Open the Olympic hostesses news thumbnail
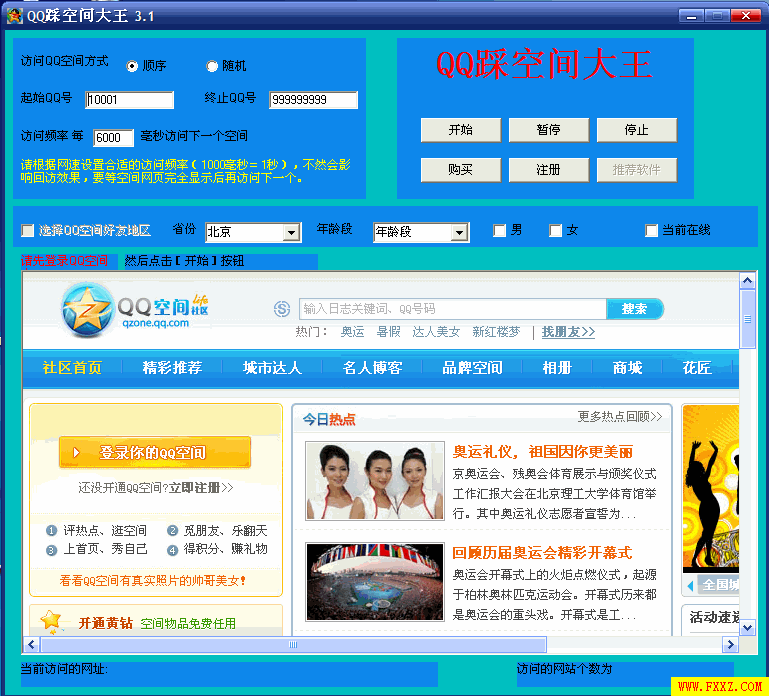The width and height of the screenshot is (769, 696). click(375, 480)
